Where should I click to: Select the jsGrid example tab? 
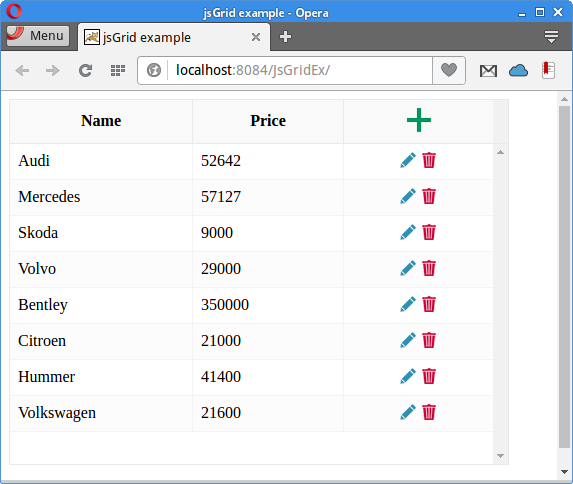pos(174,37)
